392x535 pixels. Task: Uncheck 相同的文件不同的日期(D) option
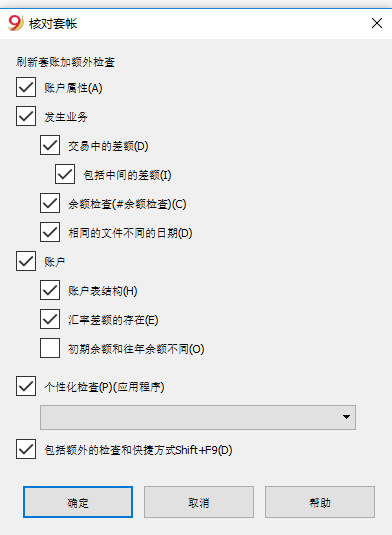[x=50, y=232]
